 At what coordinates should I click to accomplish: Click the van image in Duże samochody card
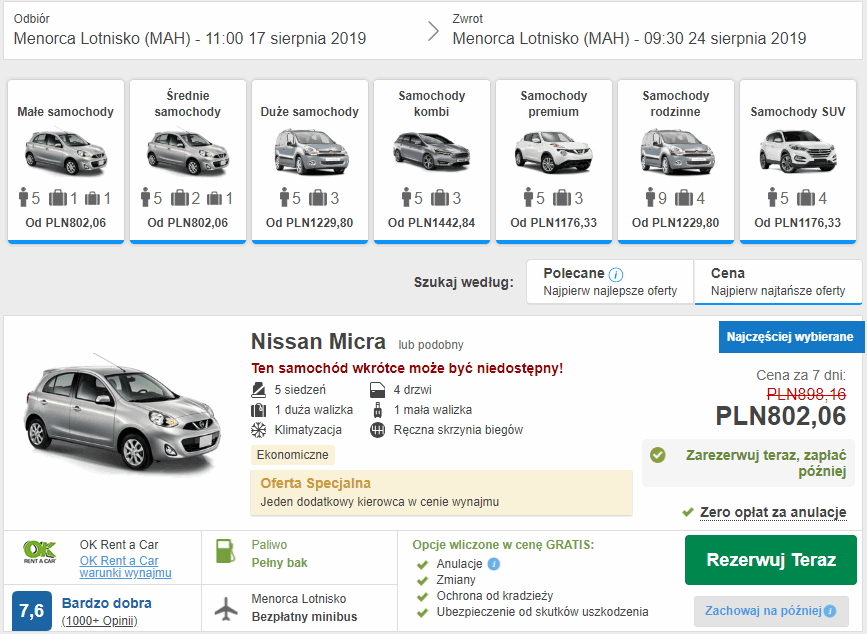point(311,151)
